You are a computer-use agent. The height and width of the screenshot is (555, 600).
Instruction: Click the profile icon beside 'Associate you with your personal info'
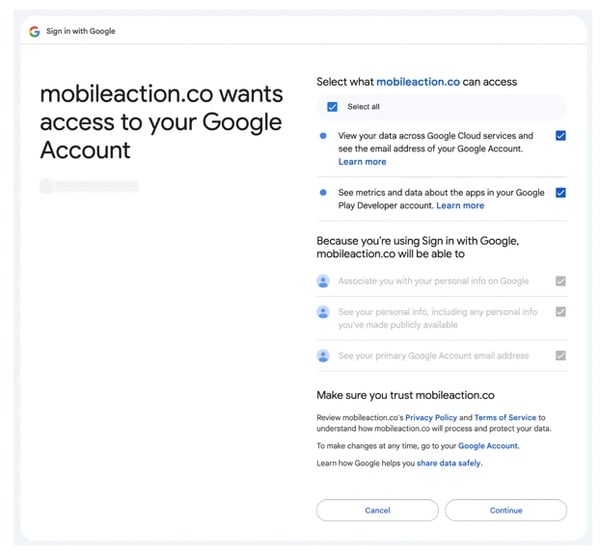click(323, 281)
